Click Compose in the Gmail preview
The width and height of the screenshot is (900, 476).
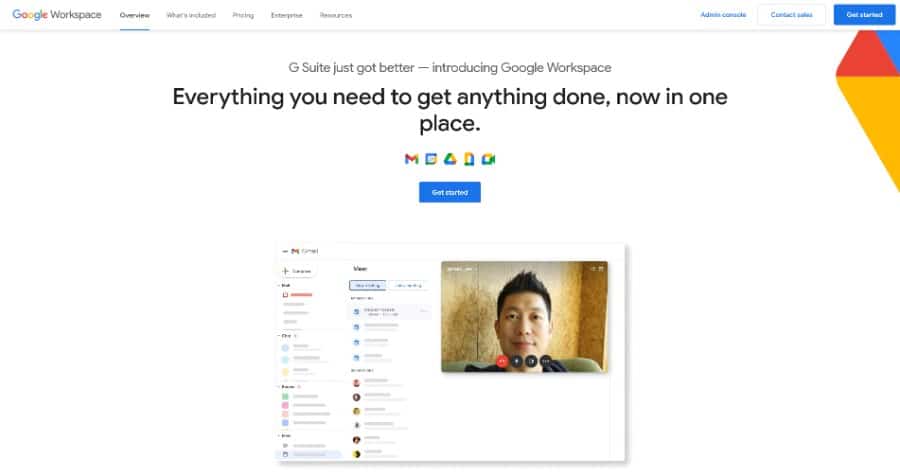pyautogui.click(x=297, y=271)
